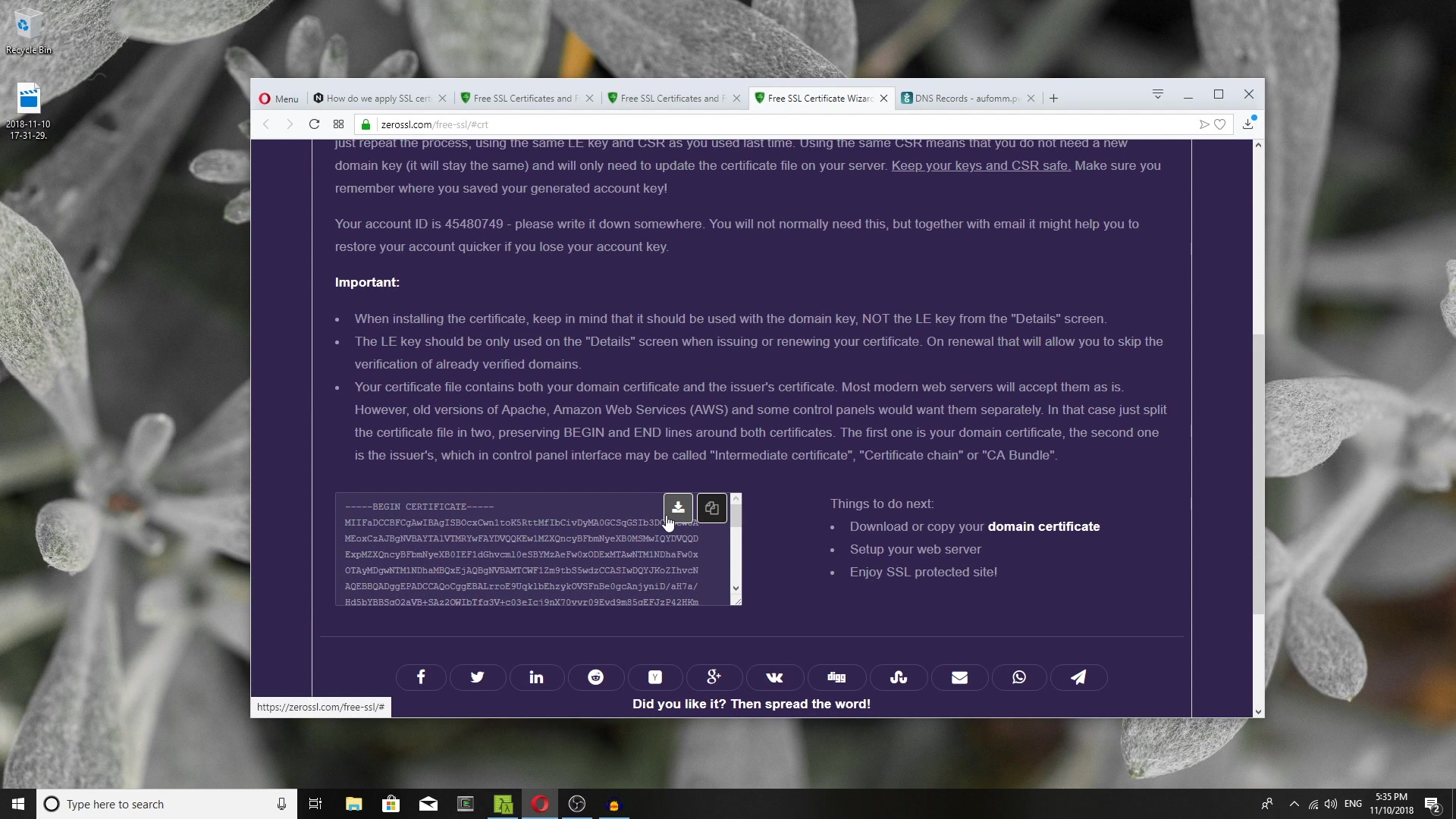Screen dimensions: 1456x819
Task: Share via the Telegram icon
Action: [1078, 677]
